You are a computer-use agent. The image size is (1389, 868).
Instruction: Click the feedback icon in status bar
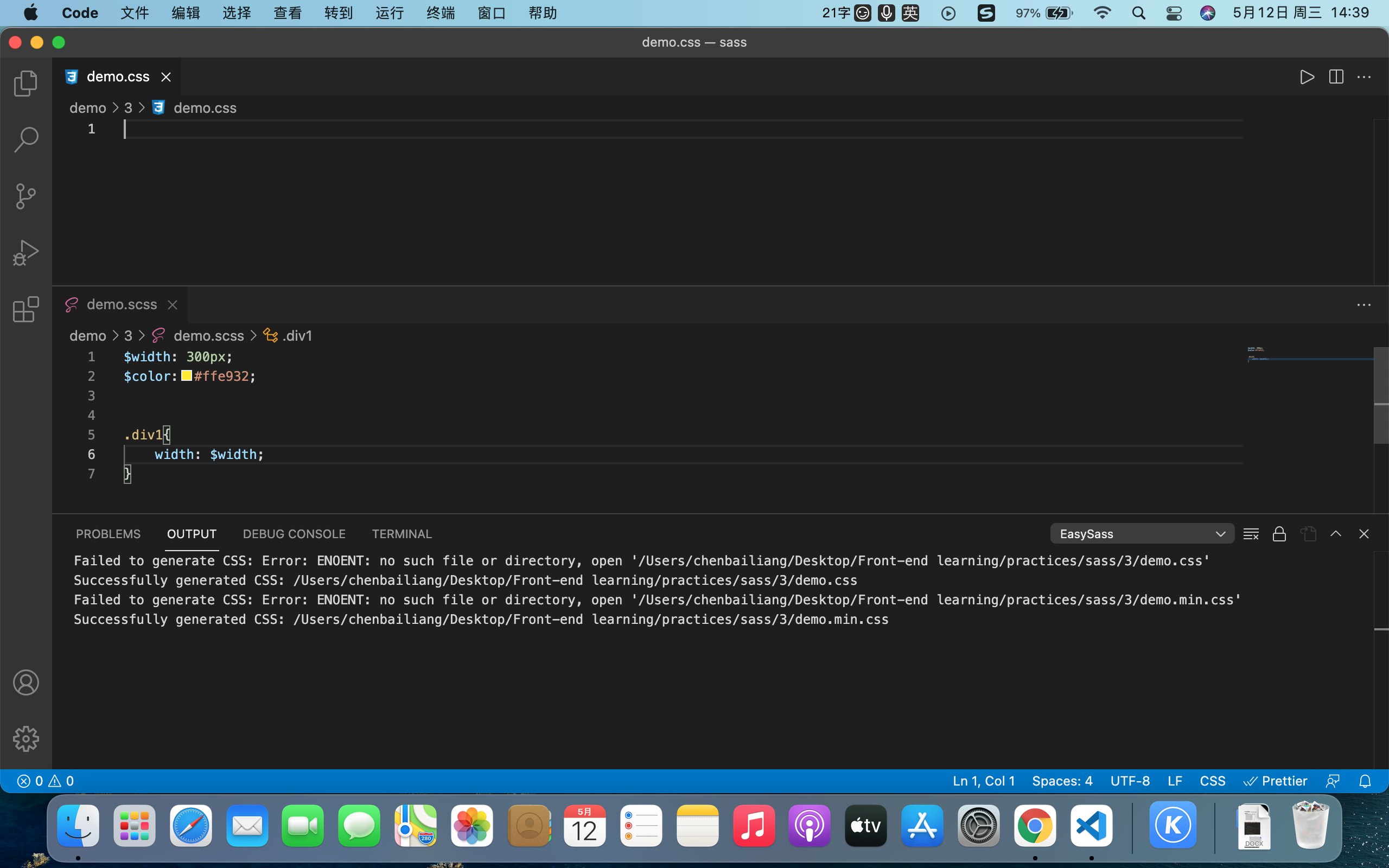pos(1333,781)
